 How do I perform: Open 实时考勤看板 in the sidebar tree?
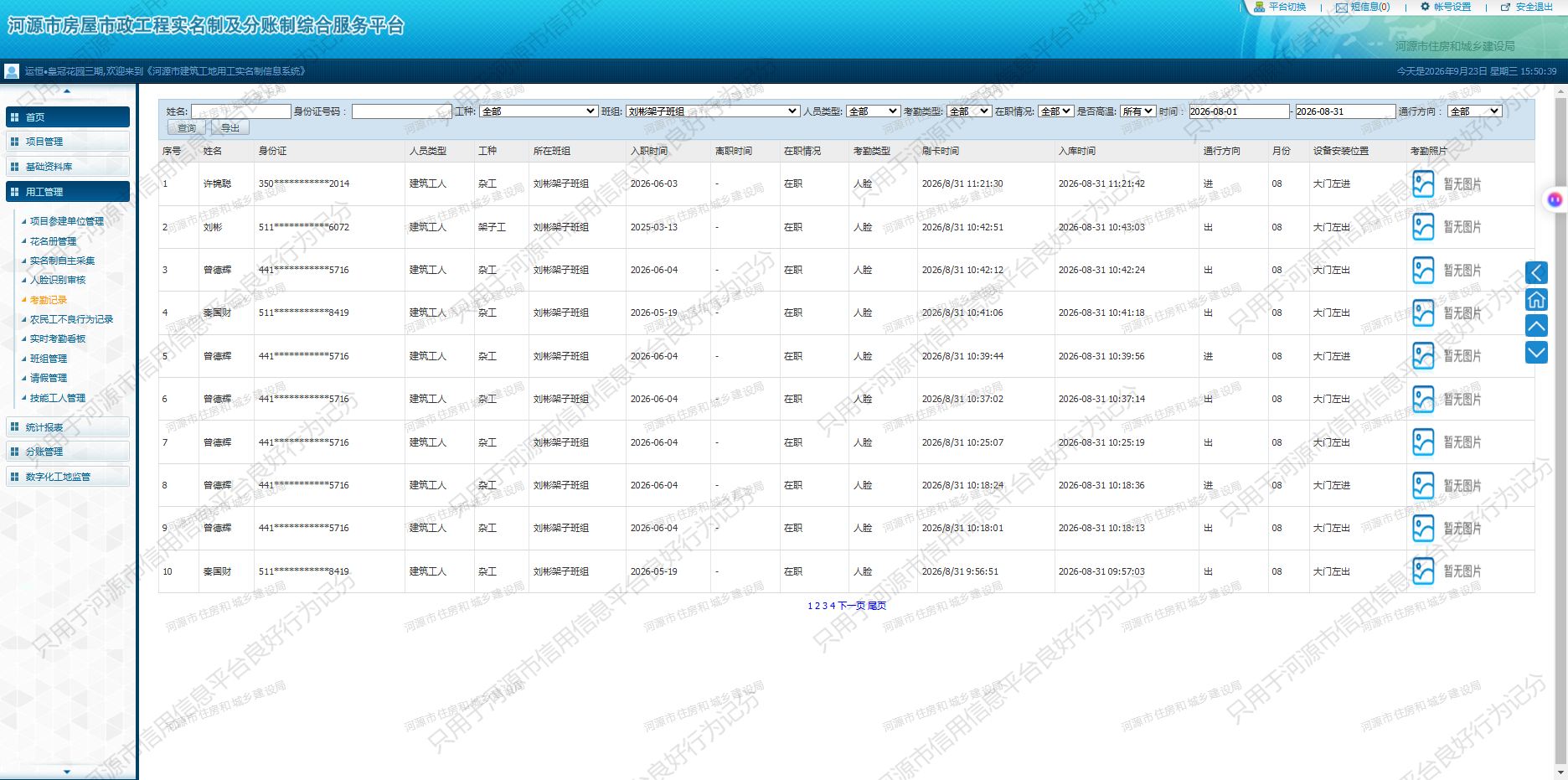click(58, 338)
